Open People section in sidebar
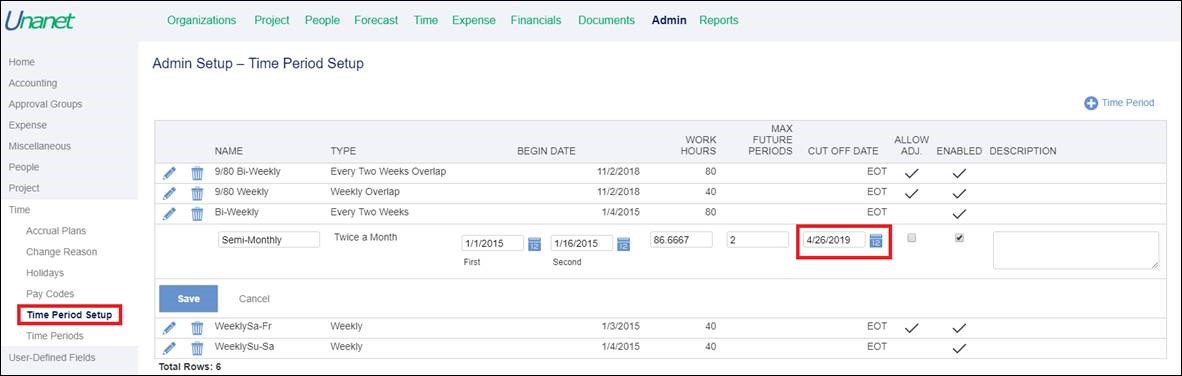 coord(23,167)
